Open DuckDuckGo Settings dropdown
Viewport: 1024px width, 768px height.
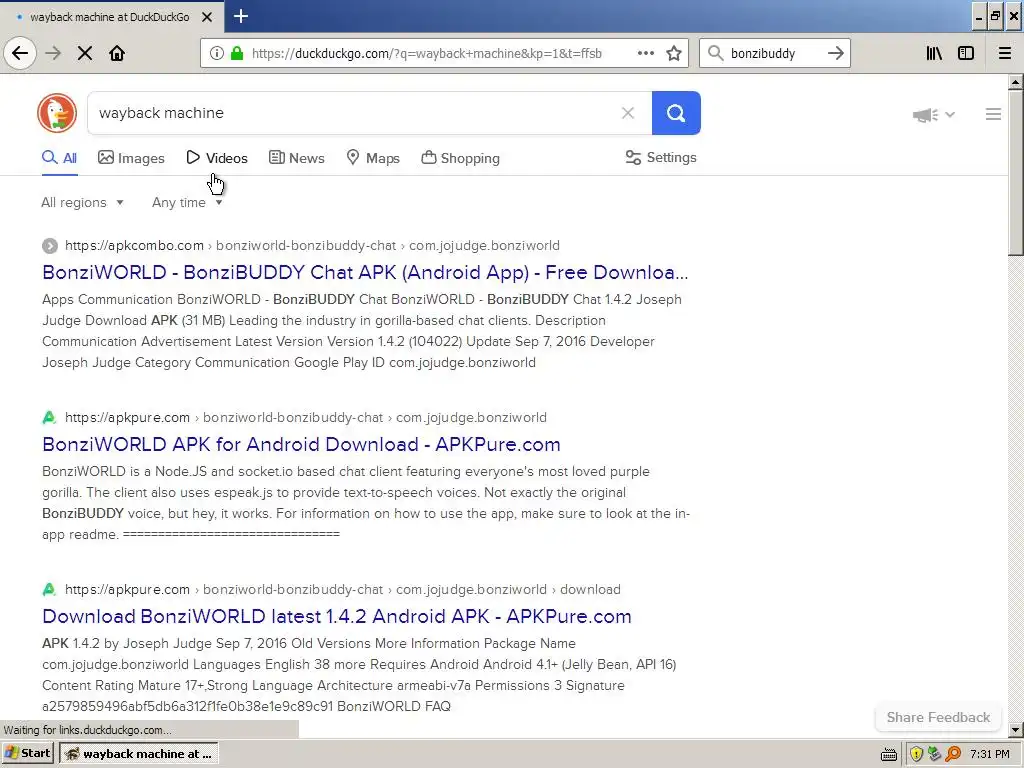click(661, 157)
